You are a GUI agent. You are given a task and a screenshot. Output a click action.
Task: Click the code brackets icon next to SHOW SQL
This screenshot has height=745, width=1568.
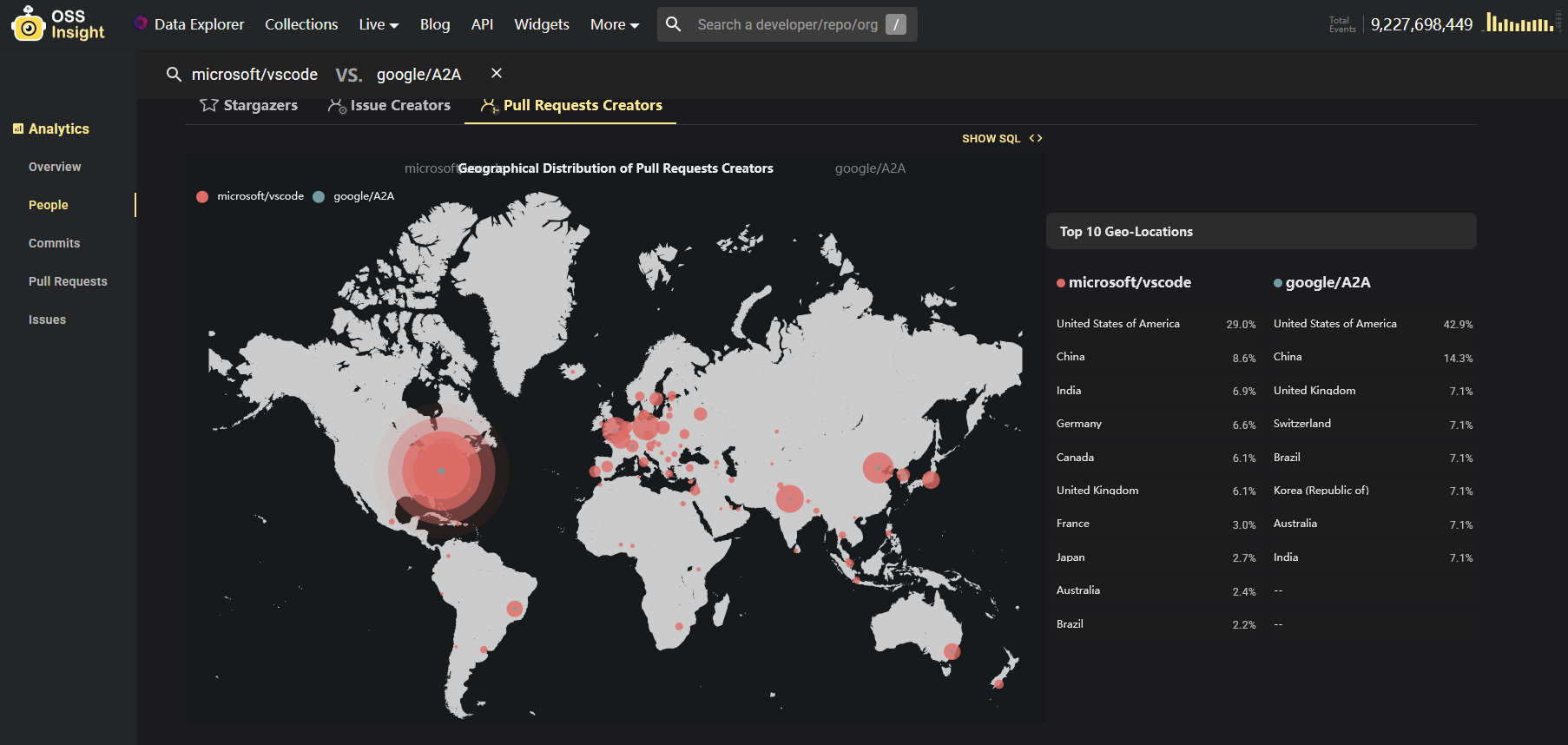pos(1036,138)
